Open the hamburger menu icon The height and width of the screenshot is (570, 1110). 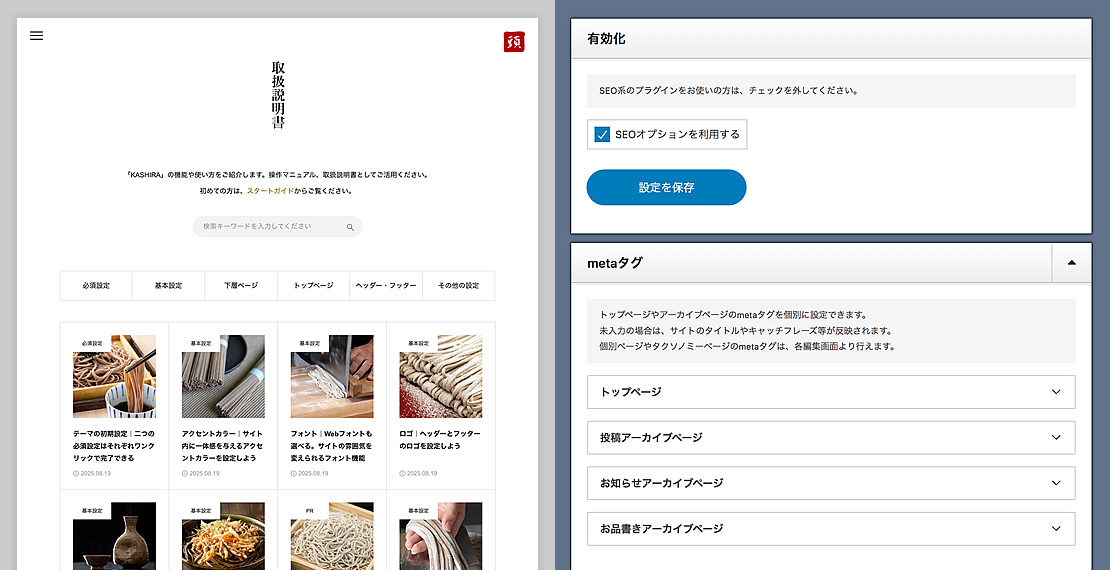[36, 35]
